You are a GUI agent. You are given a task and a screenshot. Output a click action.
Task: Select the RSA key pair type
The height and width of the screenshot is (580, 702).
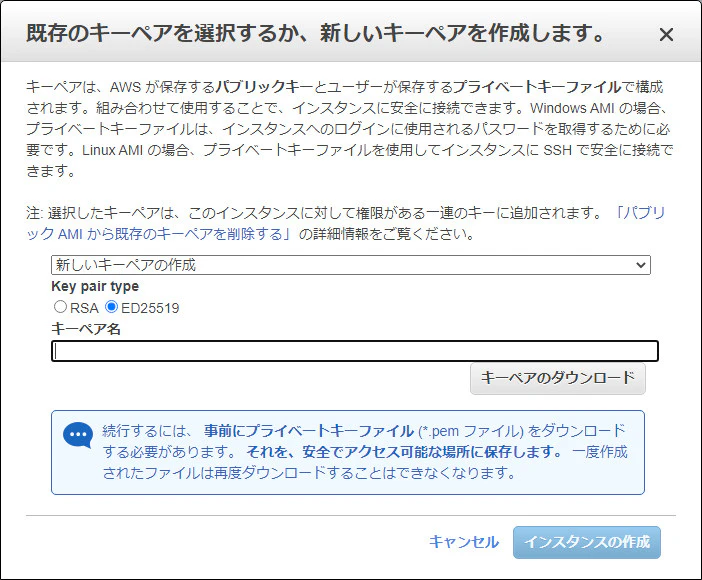(x=60, y=307)
